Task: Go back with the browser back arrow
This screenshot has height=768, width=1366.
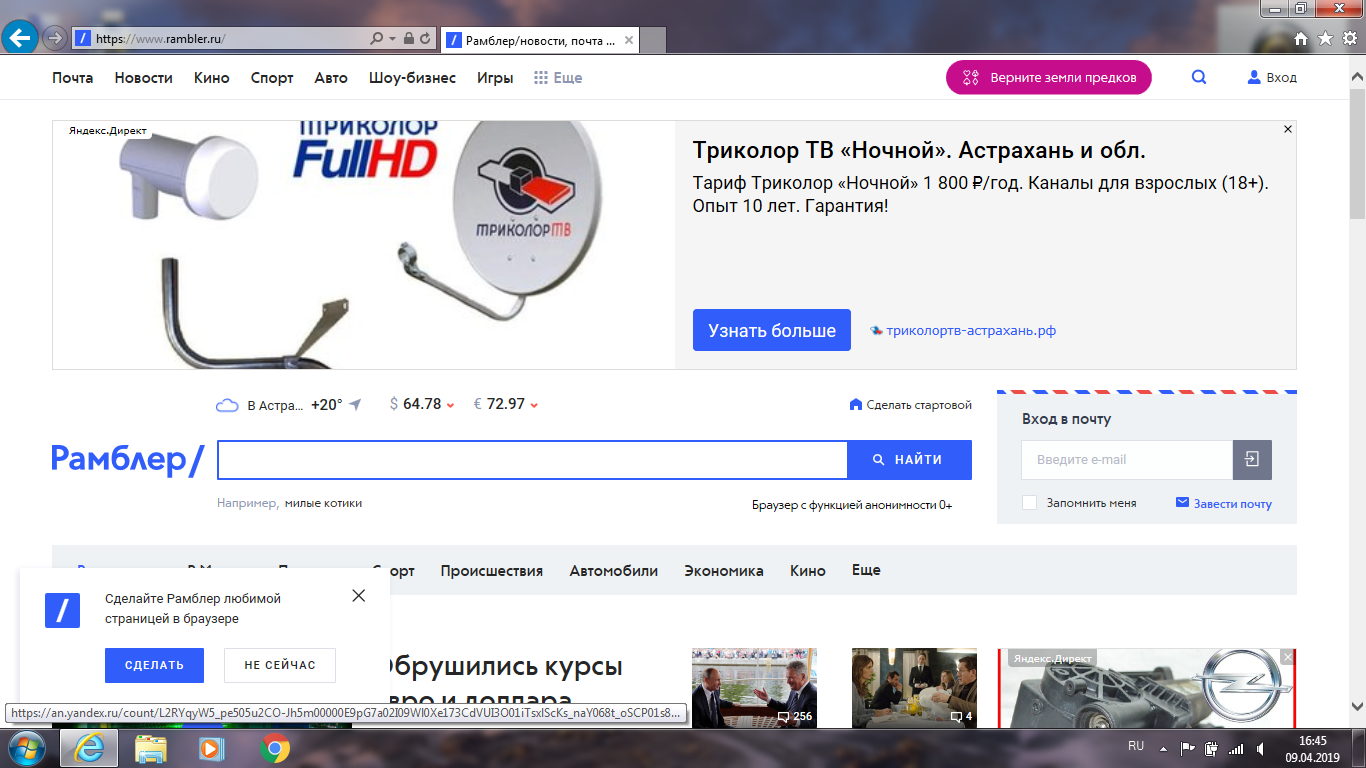Action: 20,38
